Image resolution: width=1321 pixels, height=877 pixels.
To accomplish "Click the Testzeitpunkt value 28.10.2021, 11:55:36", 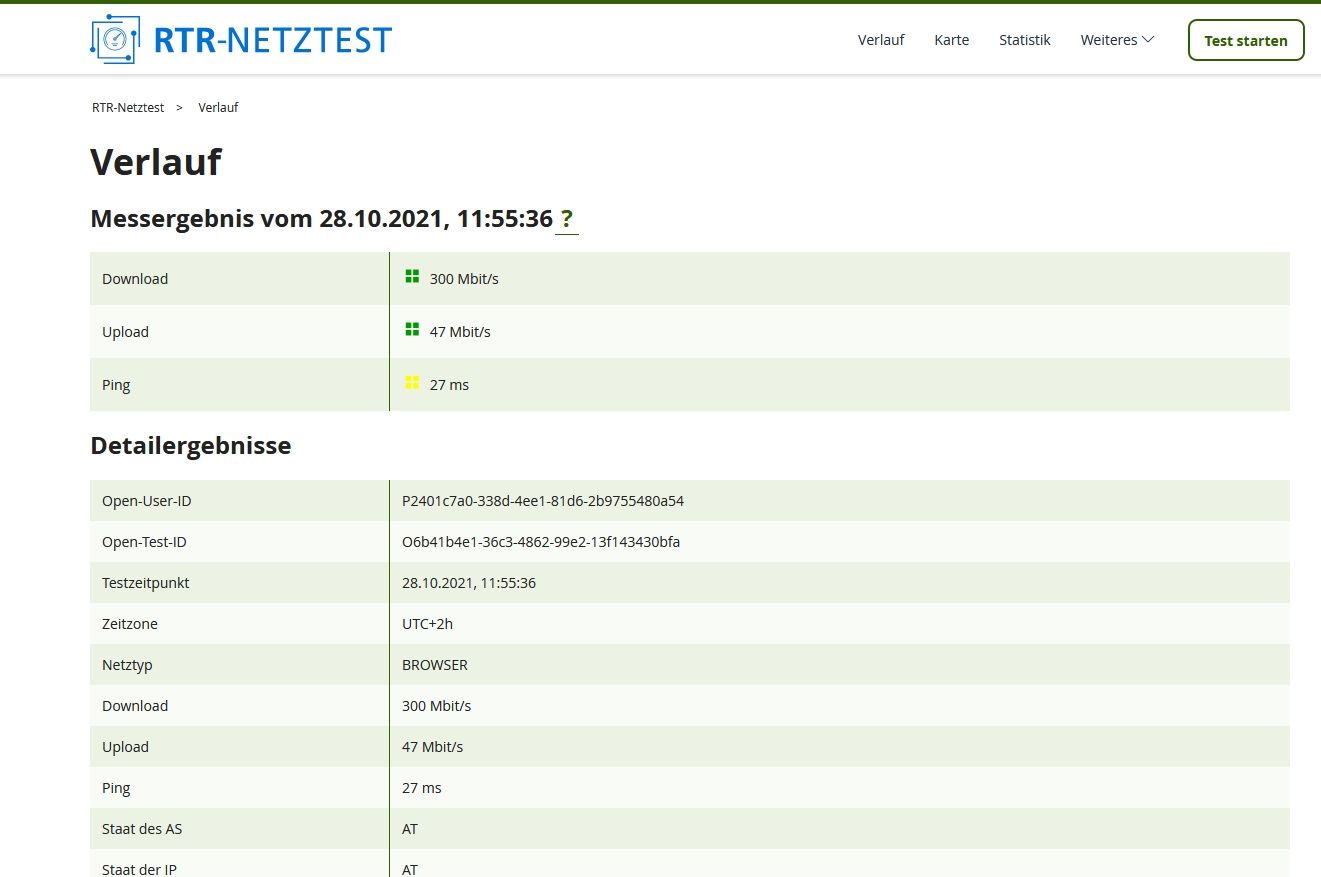I will tap(469, 583).
